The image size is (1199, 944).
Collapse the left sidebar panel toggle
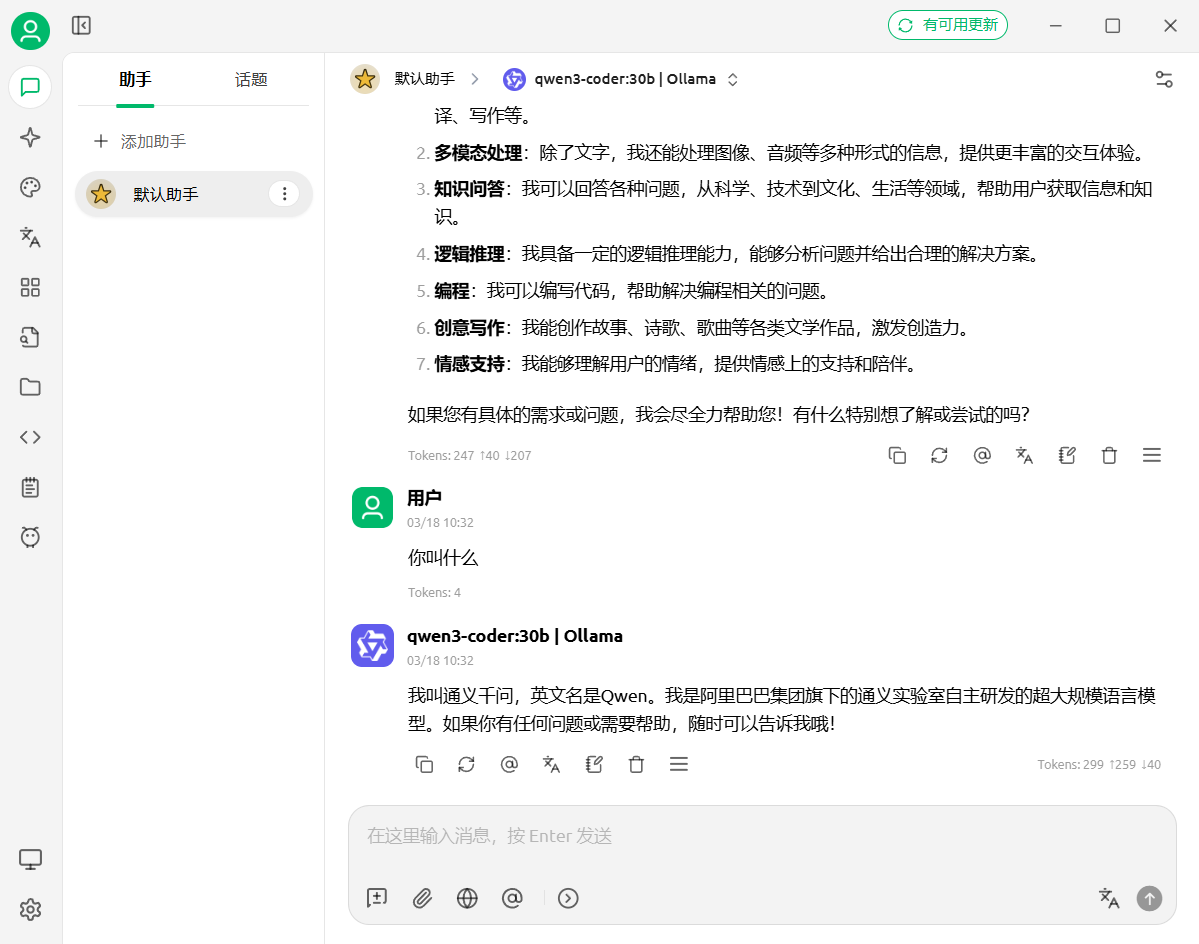coord(81,26)
